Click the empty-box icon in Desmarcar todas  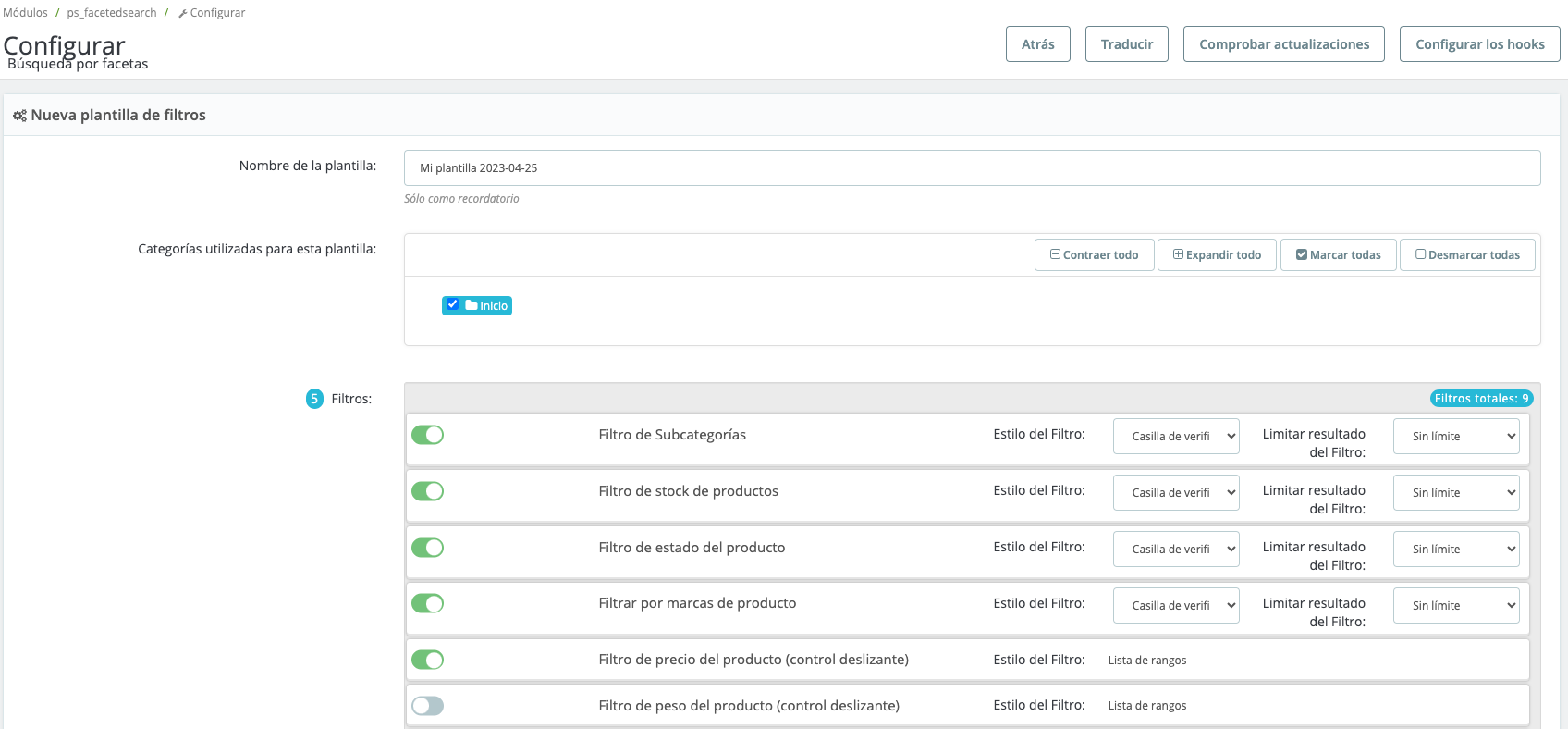[1420, 254]
